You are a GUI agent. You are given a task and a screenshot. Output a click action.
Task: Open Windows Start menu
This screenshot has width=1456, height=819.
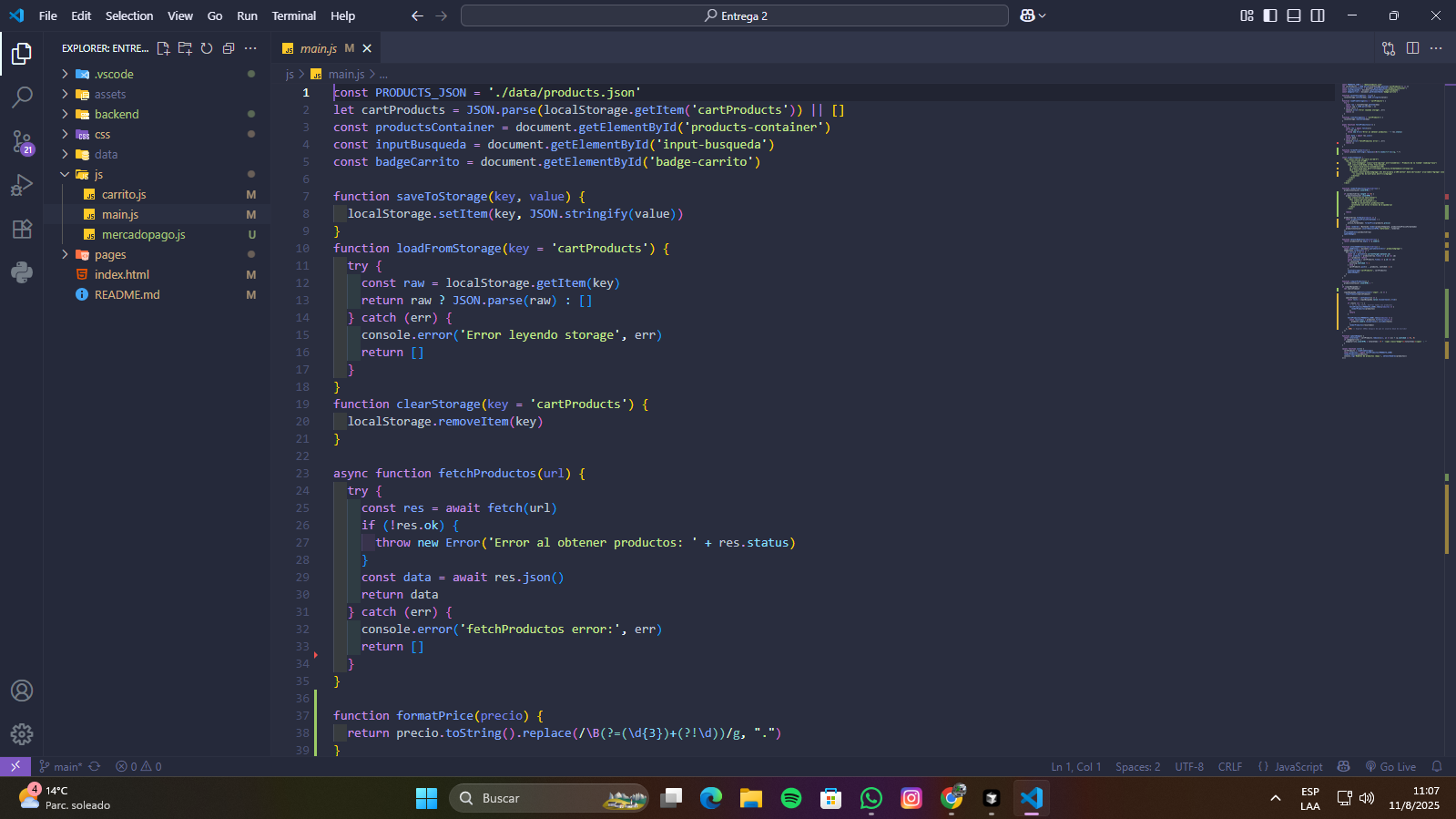click(426, 798)
